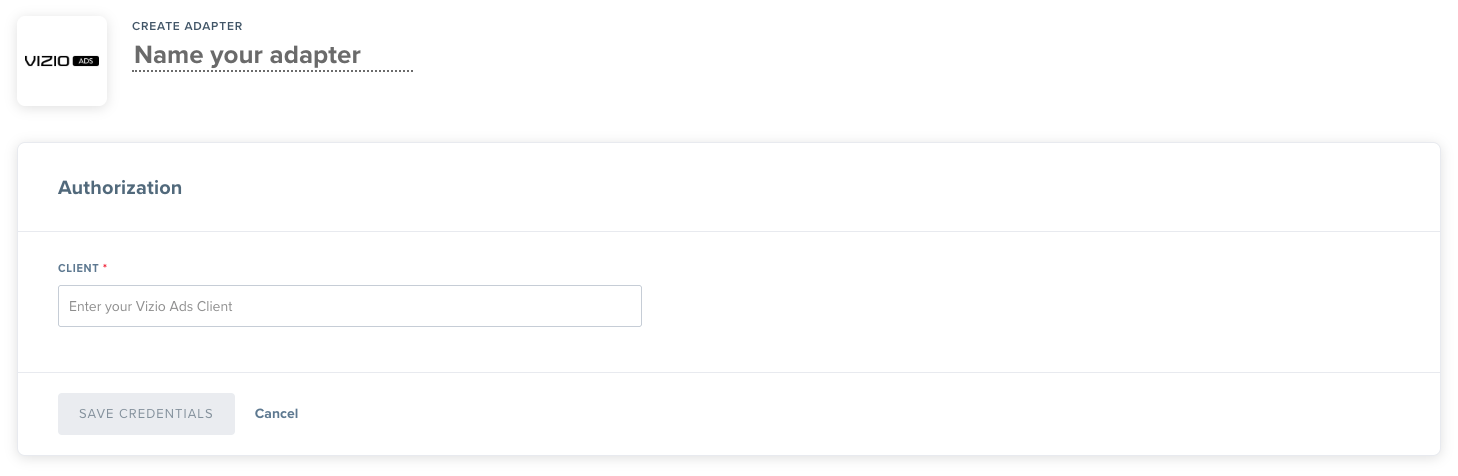Click the Authorization section heading

[x=120, y=187]
